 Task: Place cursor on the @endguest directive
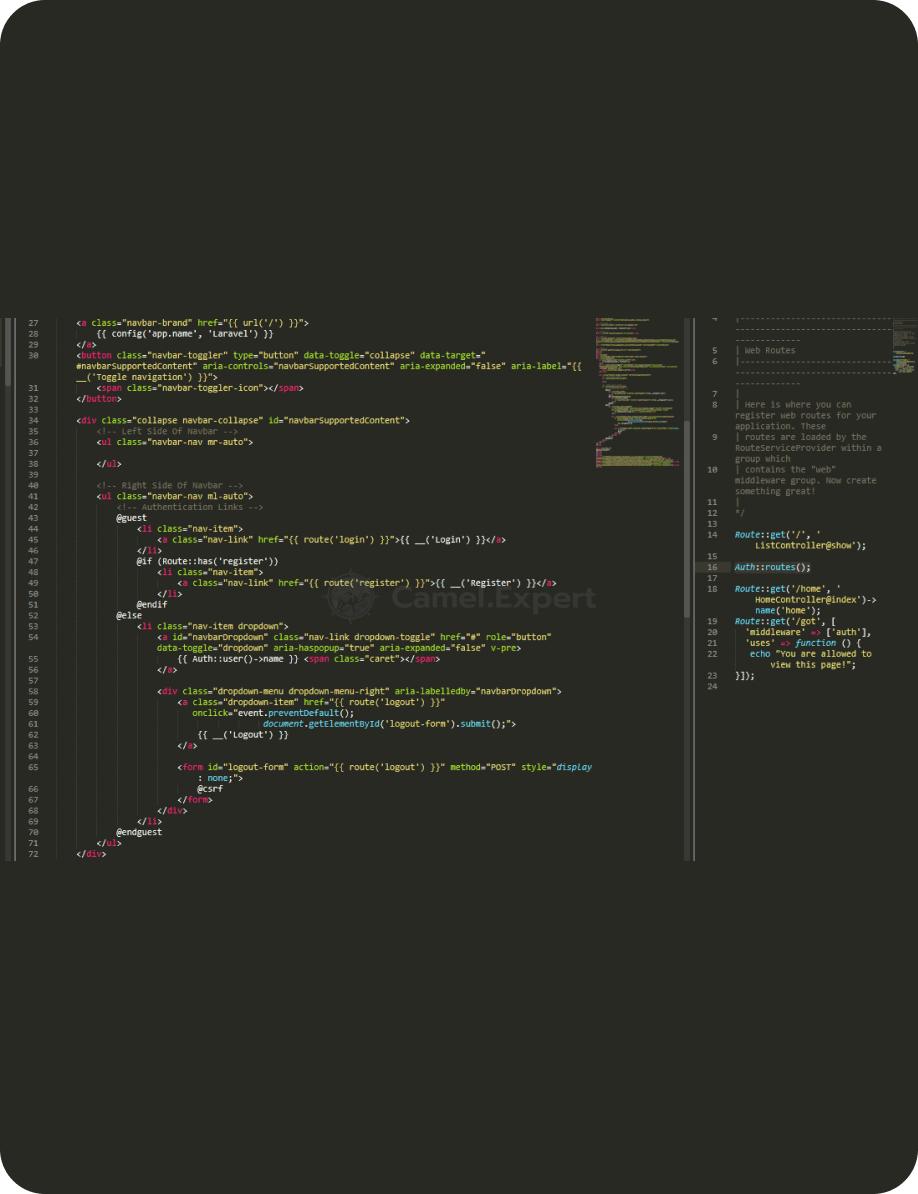(x=139, y=831)
